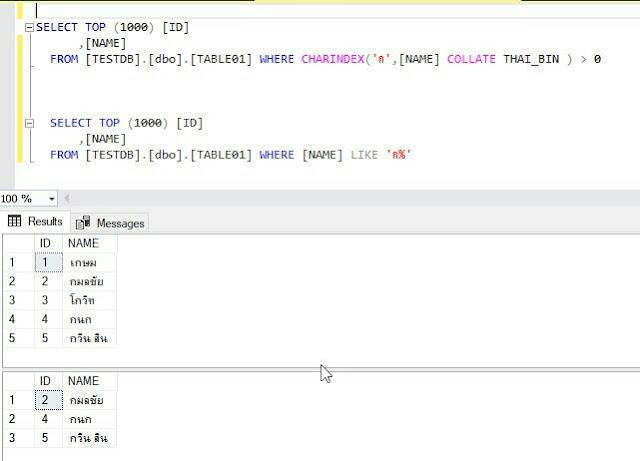Click CHARINDEX keyword in the first query
The image size is (640, 461).
click(x=333, y=59)
